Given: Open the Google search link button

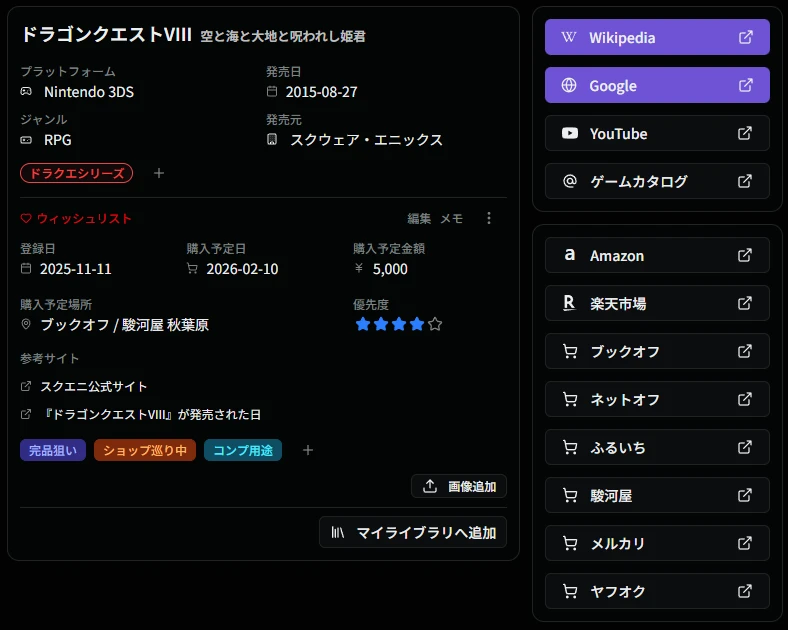Looking at the screenshot, I should tap(657, 85).
